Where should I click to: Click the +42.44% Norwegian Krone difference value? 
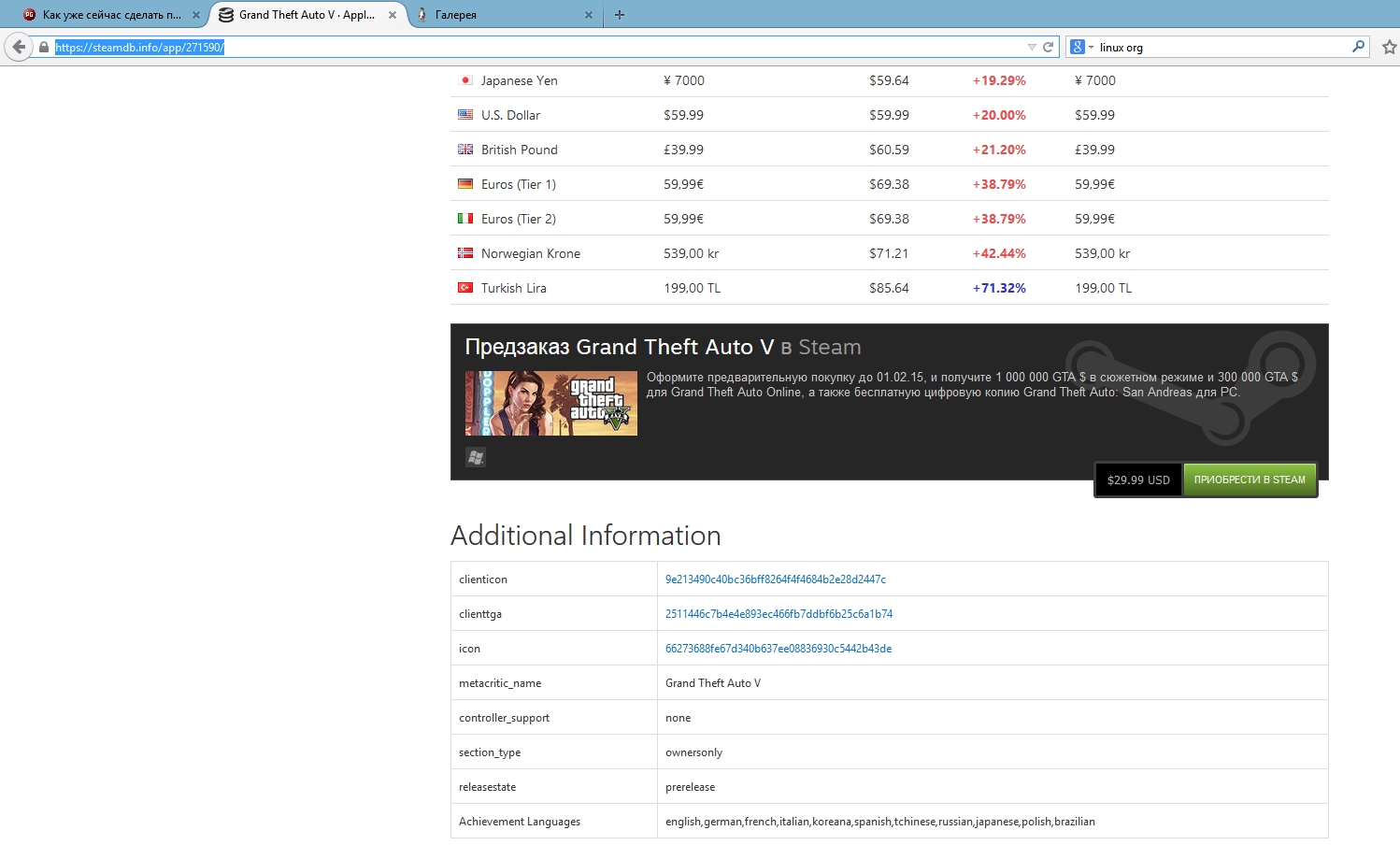coord(999,253)
